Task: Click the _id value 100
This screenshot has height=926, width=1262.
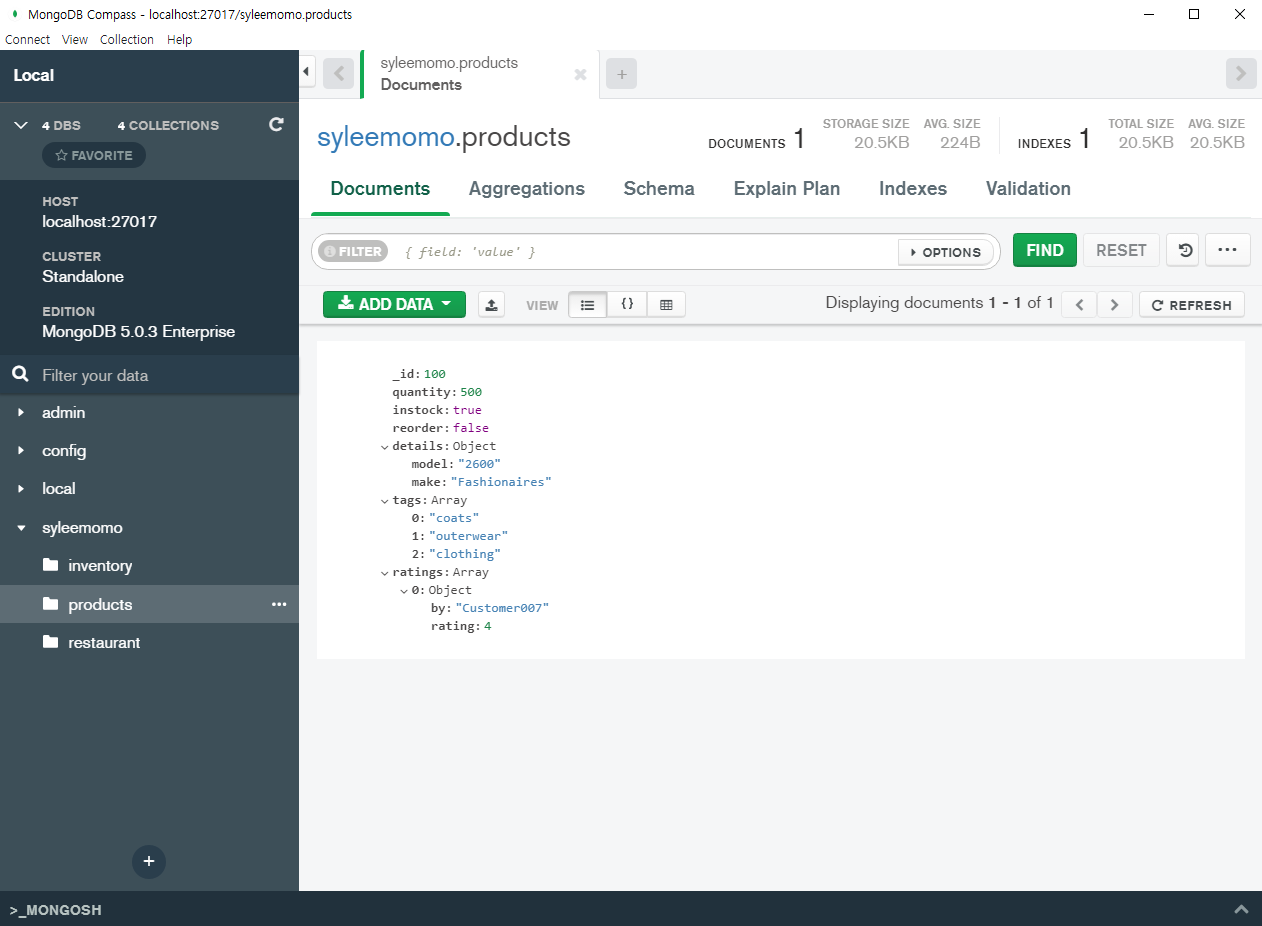Action: [435, 374]
